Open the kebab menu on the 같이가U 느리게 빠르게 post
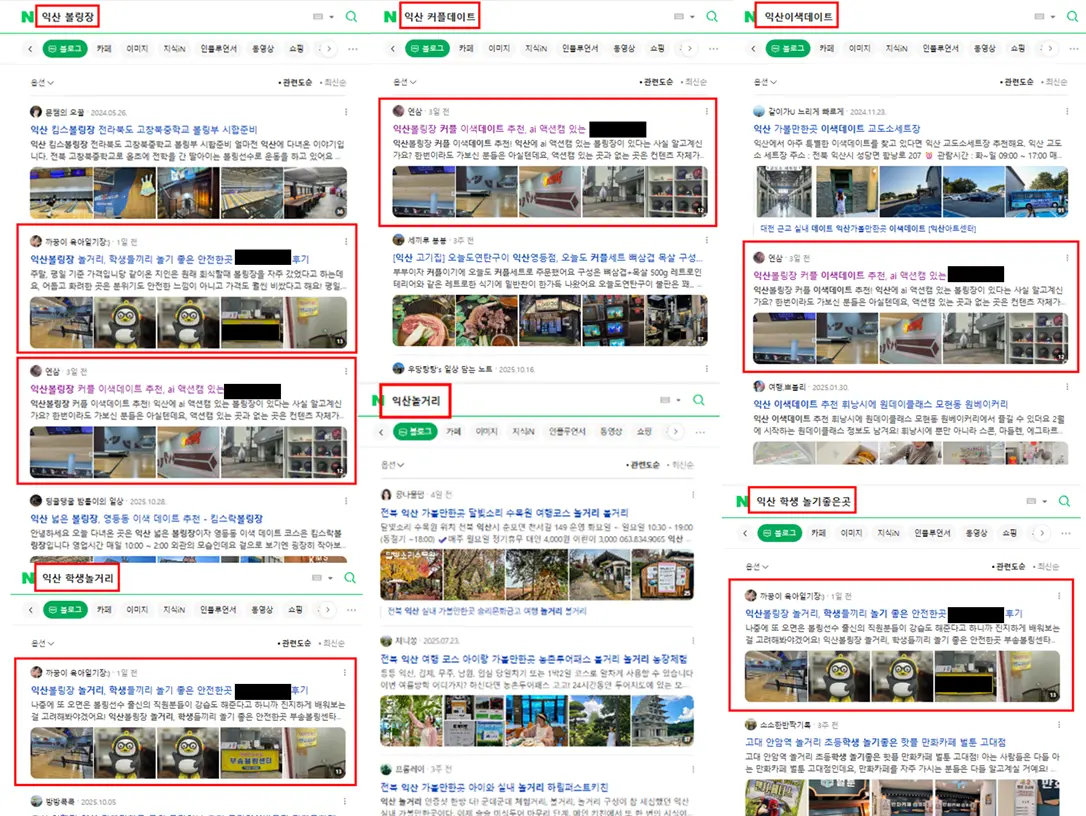The image size is (1086, 816). (1067, 111)
